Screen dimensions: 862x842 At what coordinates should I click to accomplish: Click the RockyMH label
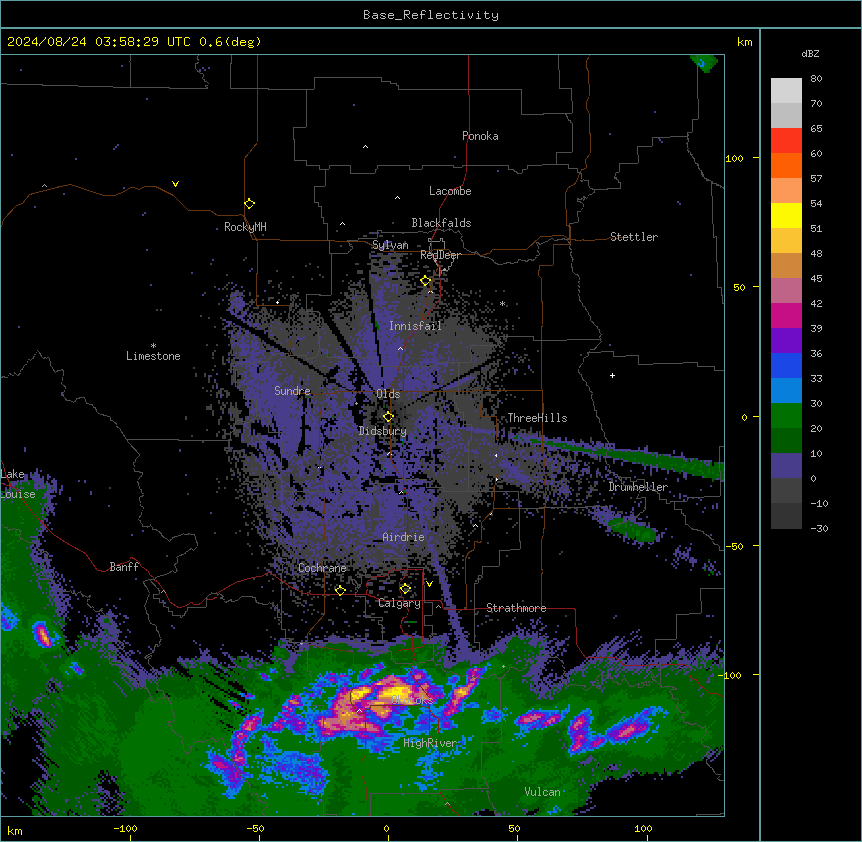click(x=245, y=227)
